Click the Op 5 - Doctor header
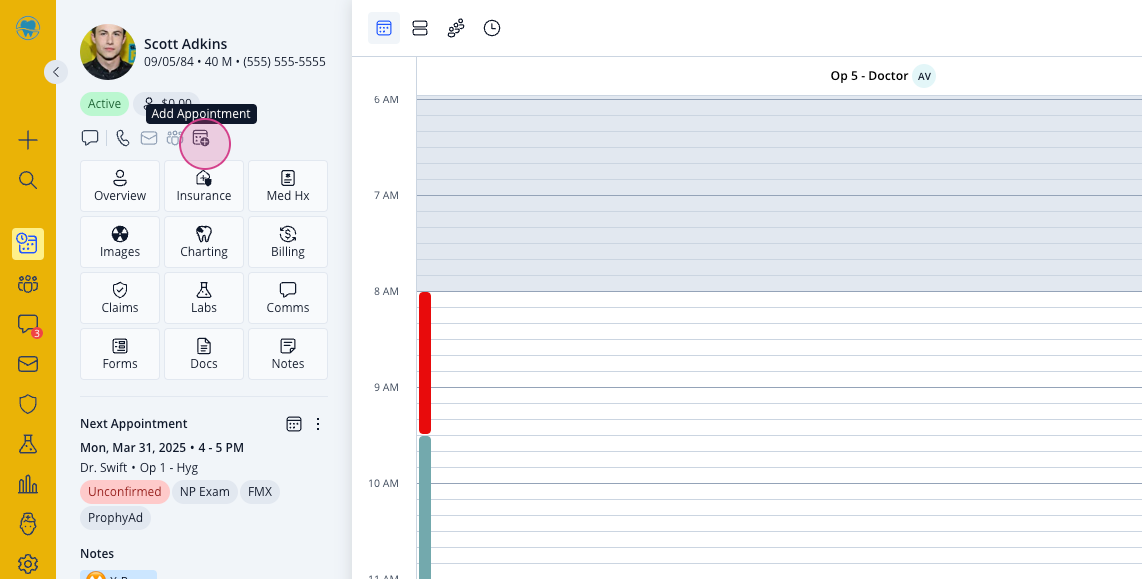 point(869,76)
